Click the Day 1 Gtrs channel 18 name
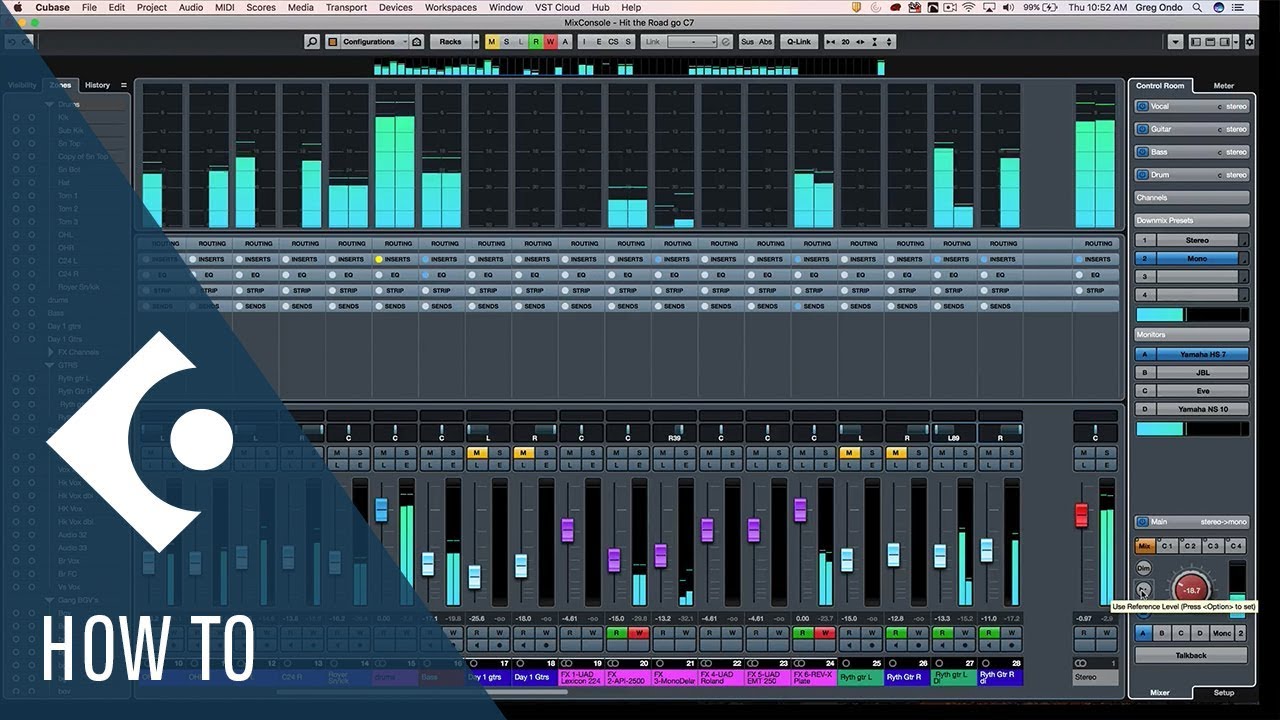The height and width of the screenshot is (720, 1280). 535,677
